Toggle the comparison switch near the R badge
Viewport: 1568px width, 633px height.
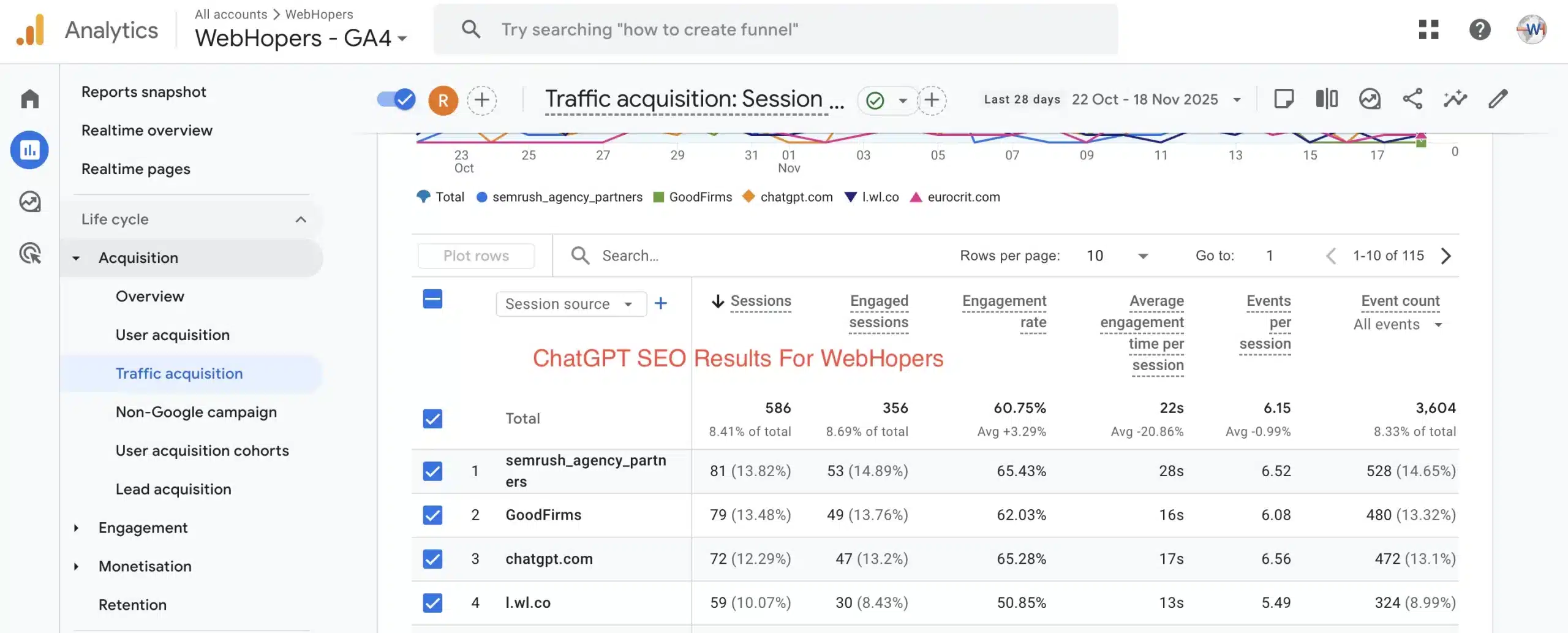coord(395,99)
